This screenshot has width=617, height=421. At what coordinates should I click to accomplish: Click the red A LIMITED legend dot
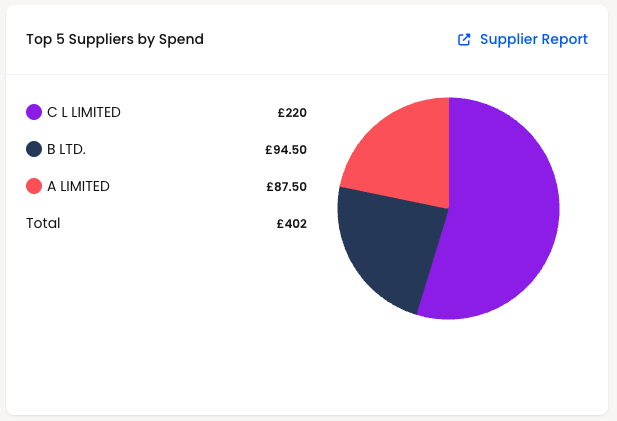point(34,186)
